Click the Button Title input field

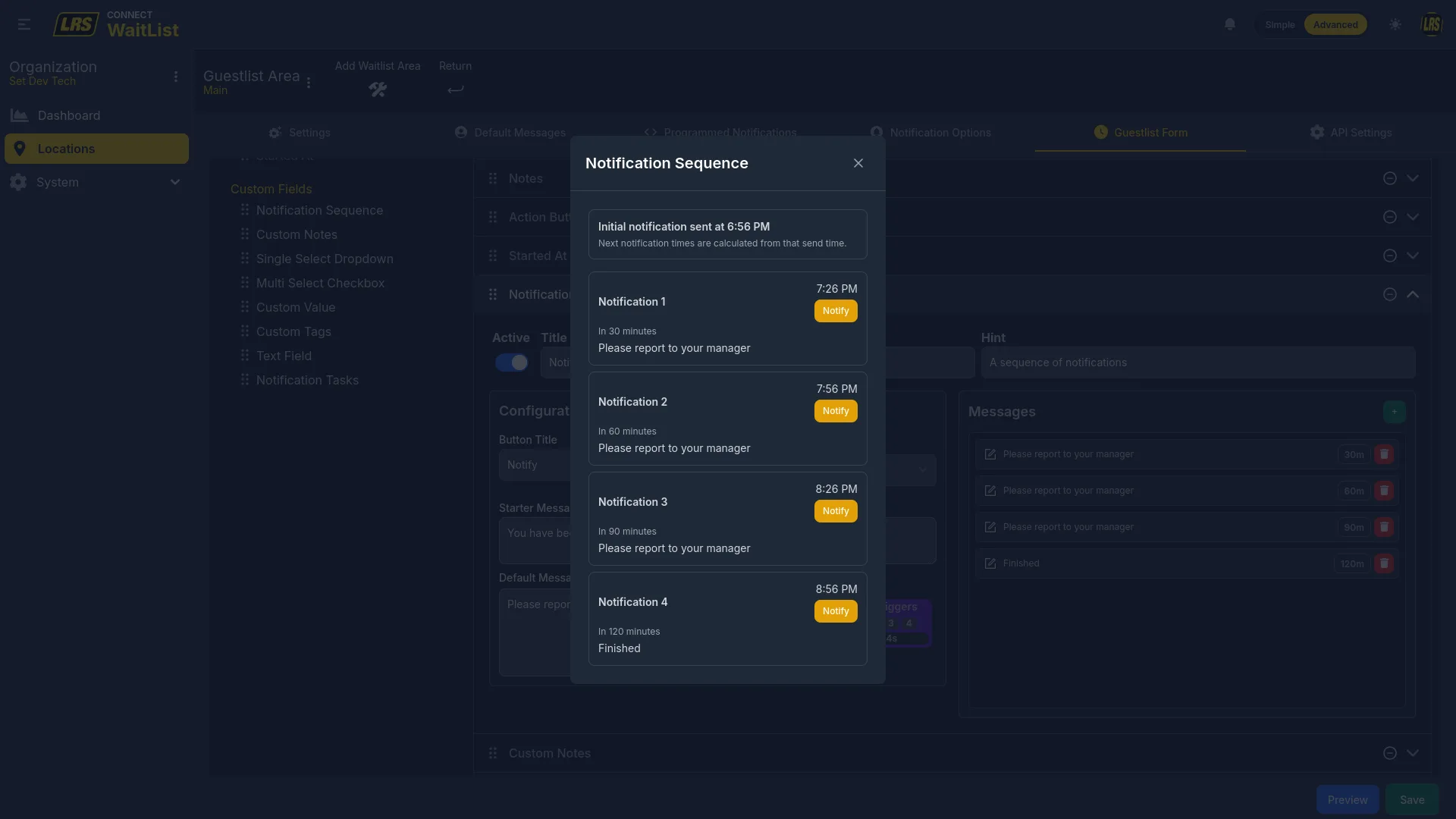tap(535, 465)
